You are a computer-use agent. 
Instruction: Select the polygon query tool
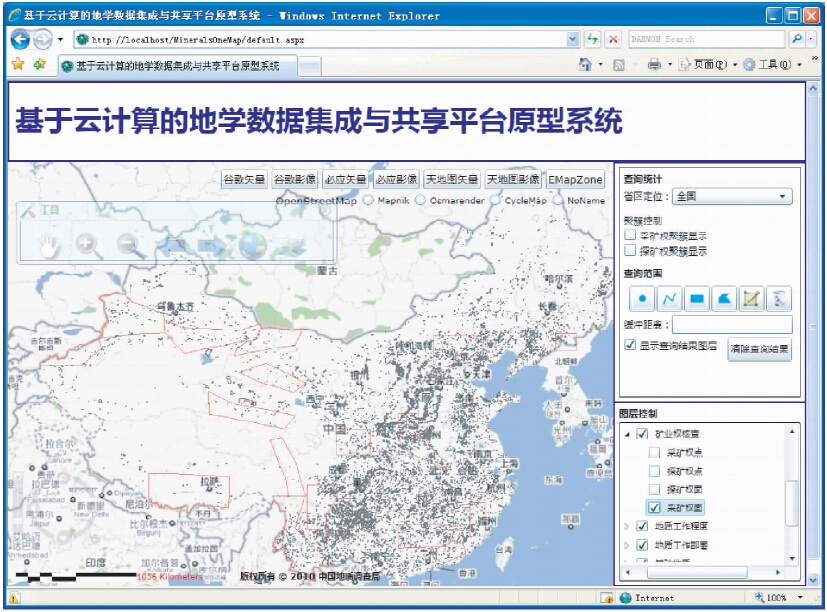724,298
